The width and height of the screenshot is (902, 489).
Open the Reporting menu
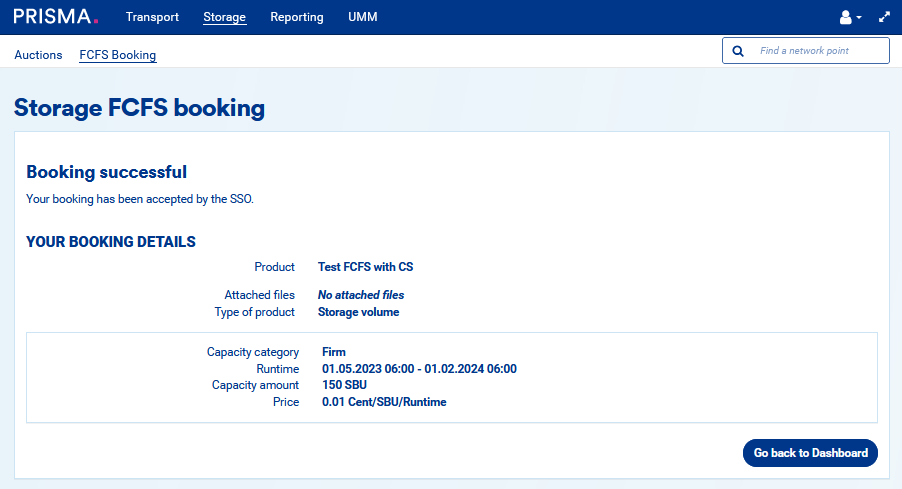[x=297, y=17]
